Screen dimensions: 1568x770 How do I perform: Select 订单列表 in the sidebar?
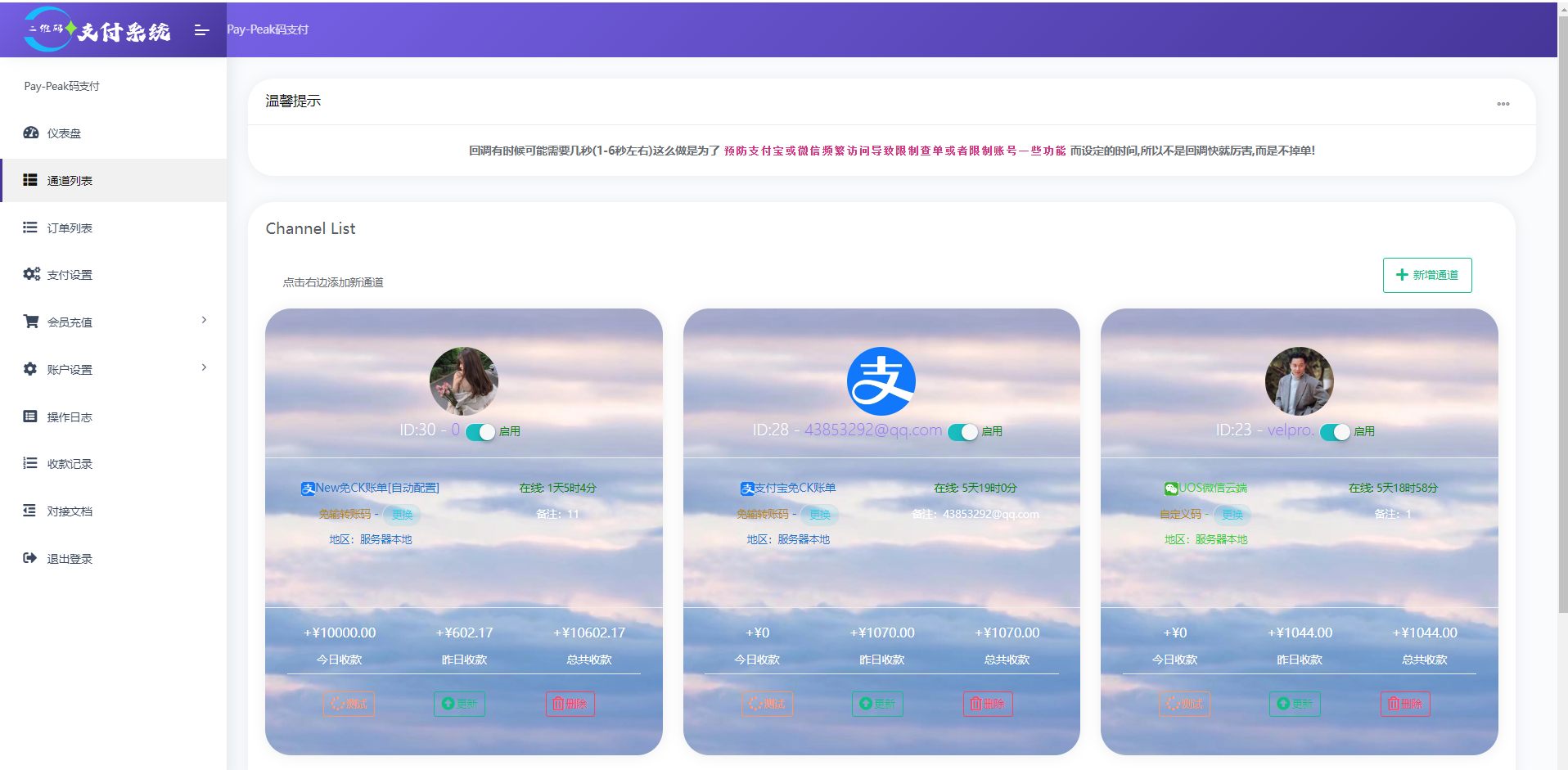coord(70,227)
